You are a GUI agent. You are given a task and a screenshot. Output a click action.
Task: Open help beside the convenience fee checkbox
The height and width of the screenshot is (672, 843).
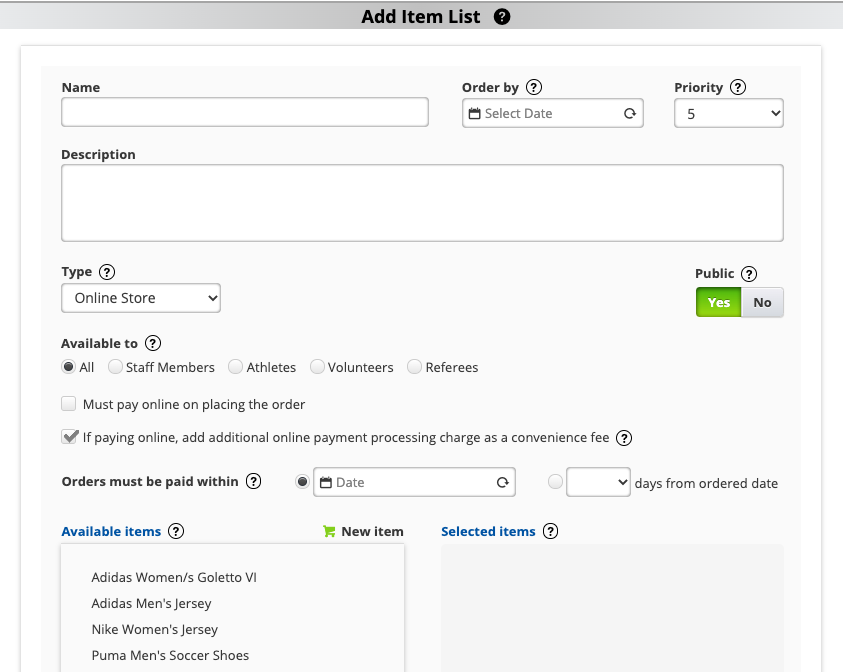[624, 437]
